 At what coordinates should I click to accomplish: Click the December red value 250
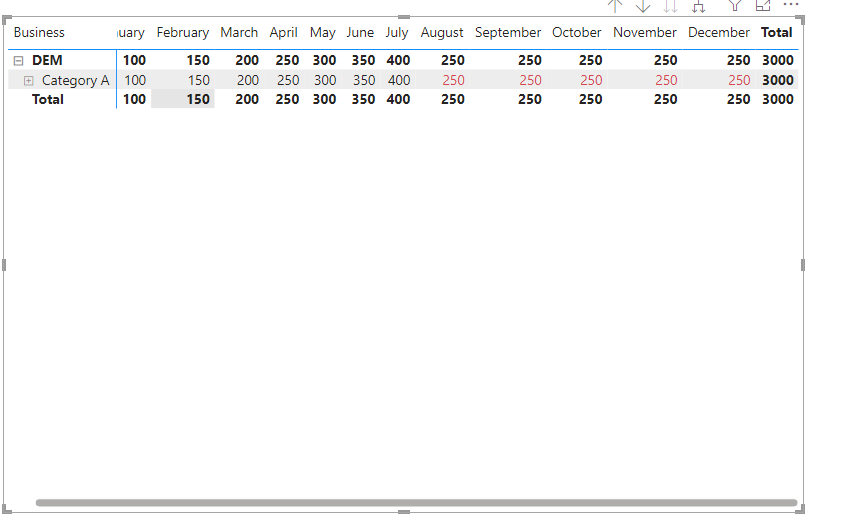[x=739, y=80]
